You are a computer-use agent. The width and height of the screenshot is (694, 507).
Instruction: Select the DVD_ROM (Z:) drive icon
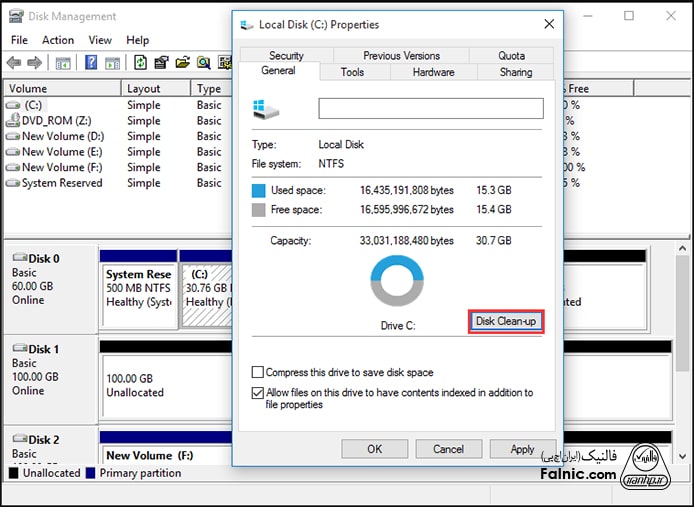tap(12, 120)
